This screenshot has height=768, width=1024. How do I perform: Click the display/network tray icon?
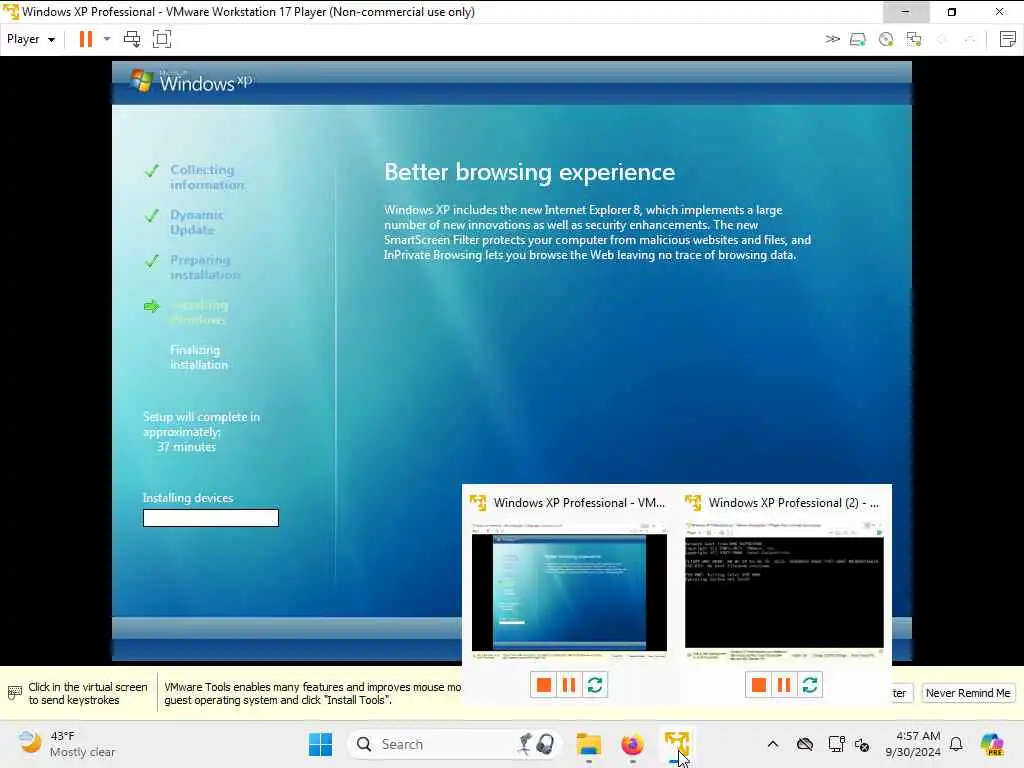tap(836, 744)
